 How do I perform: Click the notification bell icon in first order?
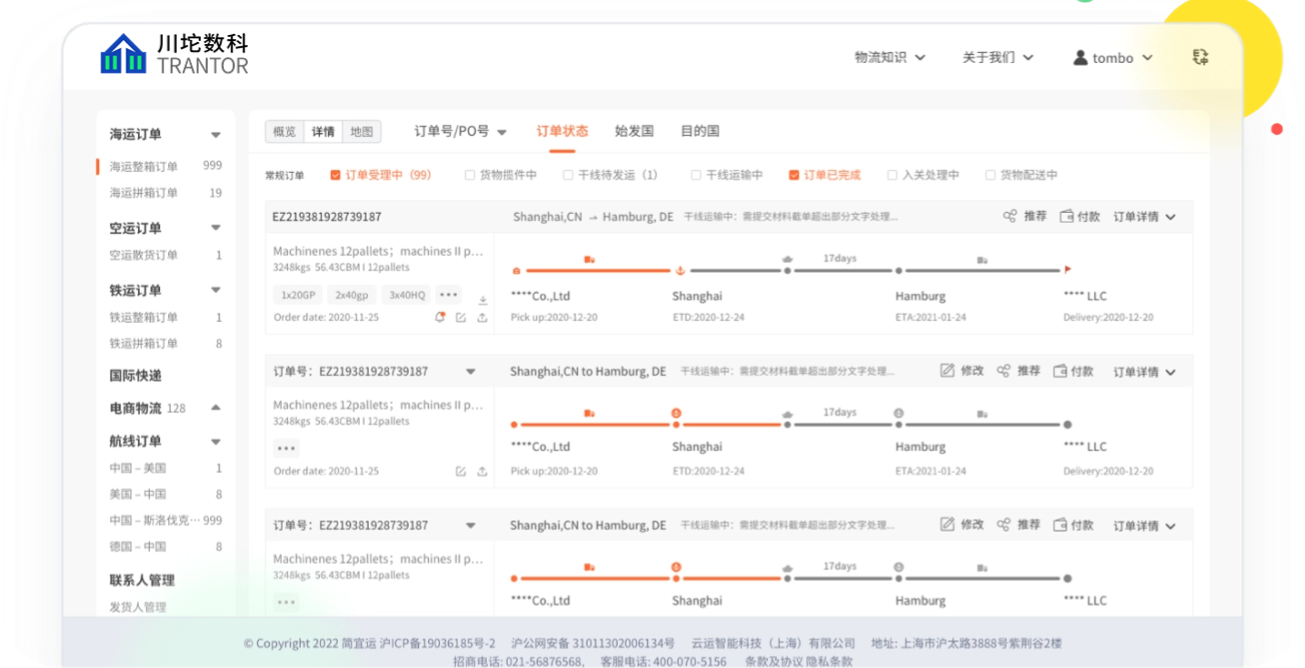pos(439,318)
